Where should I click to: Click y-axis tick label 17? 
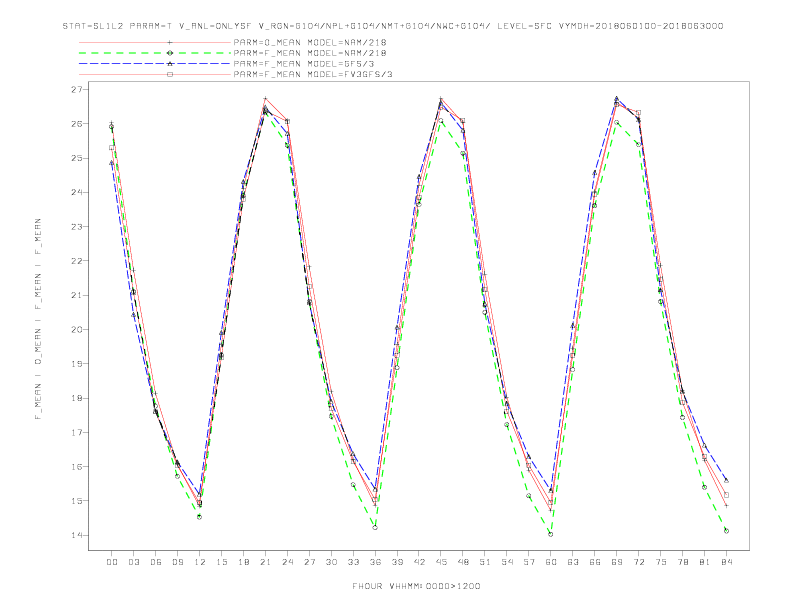tap(79, 432)
